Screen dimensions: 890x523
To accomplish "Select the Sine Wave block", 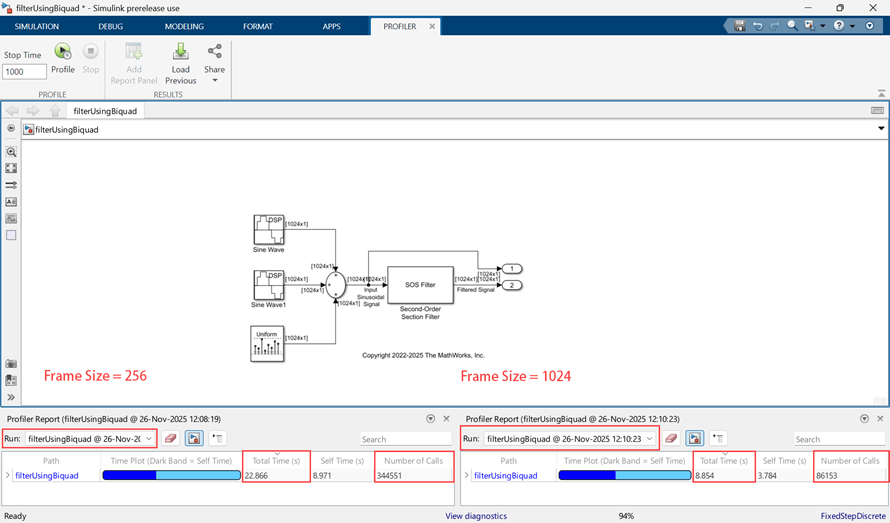I will coord(268,229).
